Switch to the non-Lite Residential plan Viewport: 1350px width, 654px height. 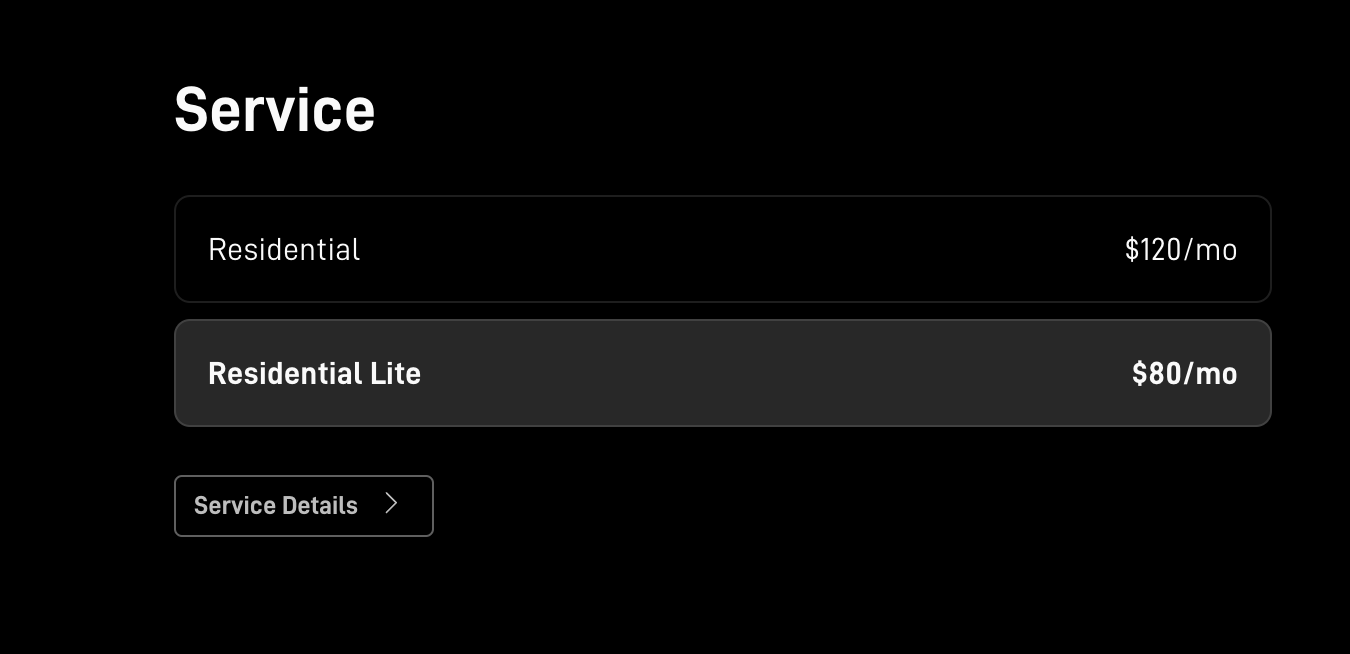coord(722,249)
